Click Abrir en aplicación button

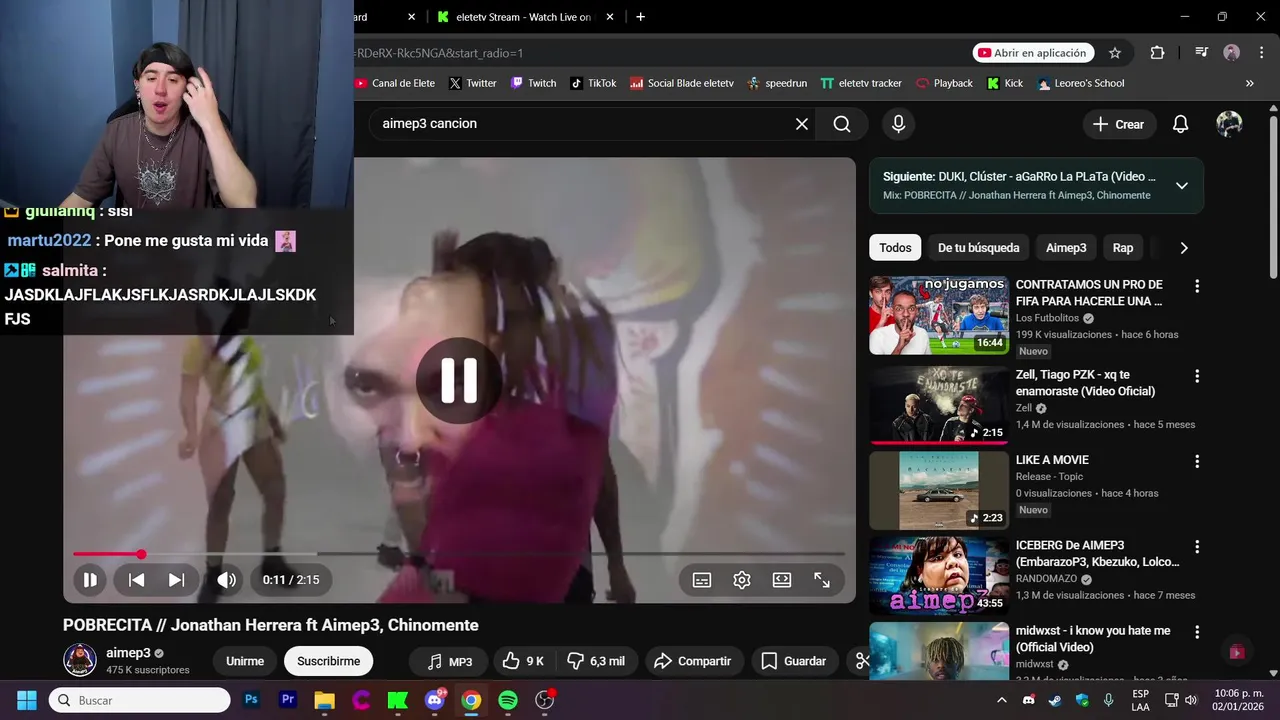coord(1033,53)
